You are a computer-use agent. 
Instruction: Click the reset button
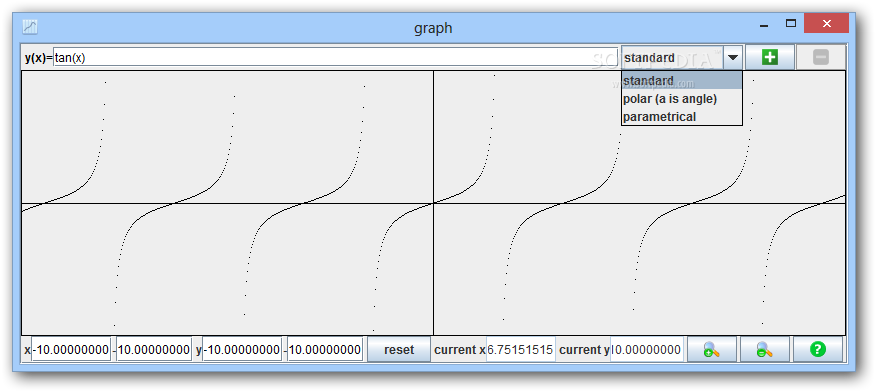point(399,350)
